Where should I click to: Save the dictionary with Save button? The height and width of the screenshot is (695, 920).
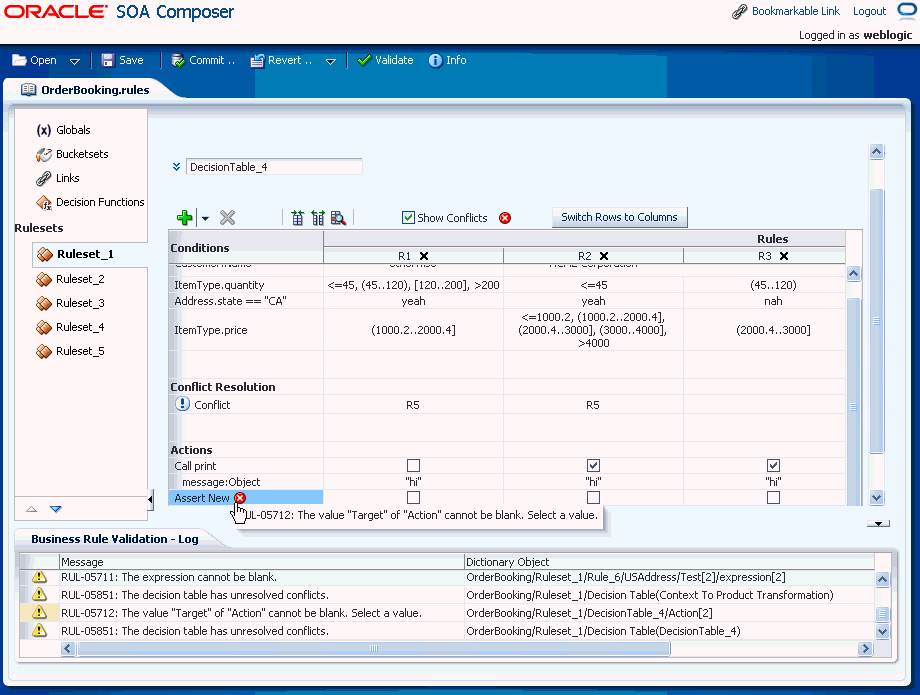point(123,60)
